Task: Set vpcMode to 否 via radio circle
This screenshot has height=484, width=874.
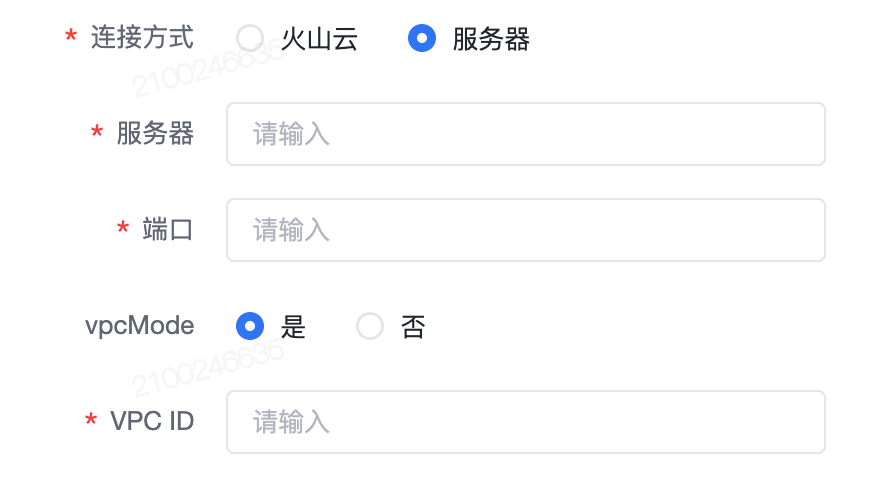Action: 370,326
